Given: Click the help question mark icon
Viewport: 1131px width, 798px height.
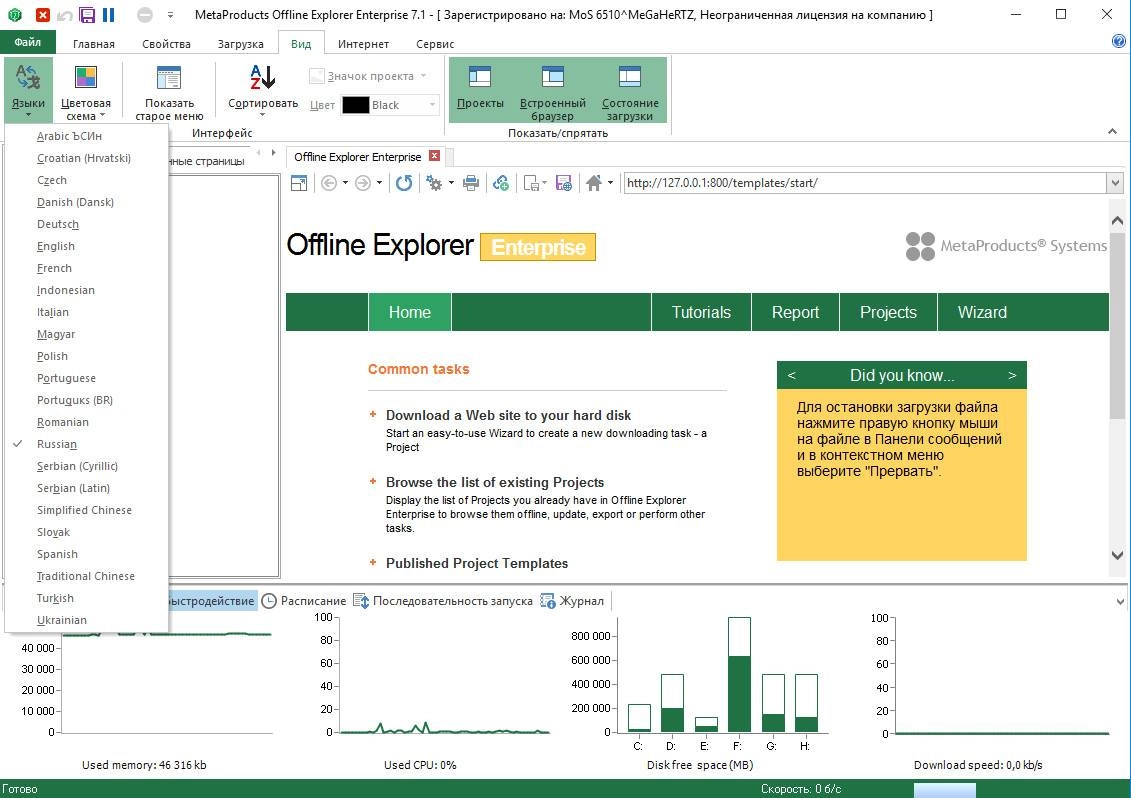Looking at the screenshot, I should click(1119, 41).
